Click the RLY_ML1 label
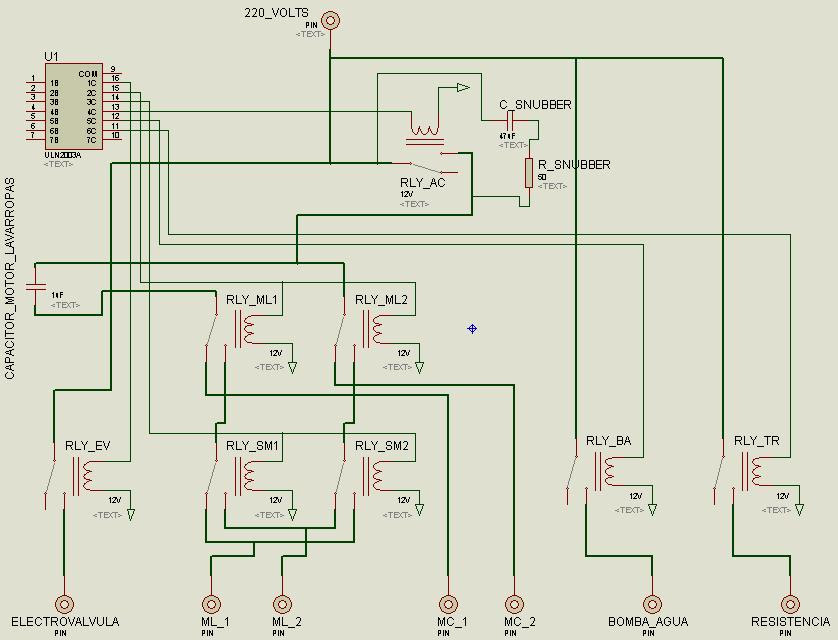 coord(252,300)
